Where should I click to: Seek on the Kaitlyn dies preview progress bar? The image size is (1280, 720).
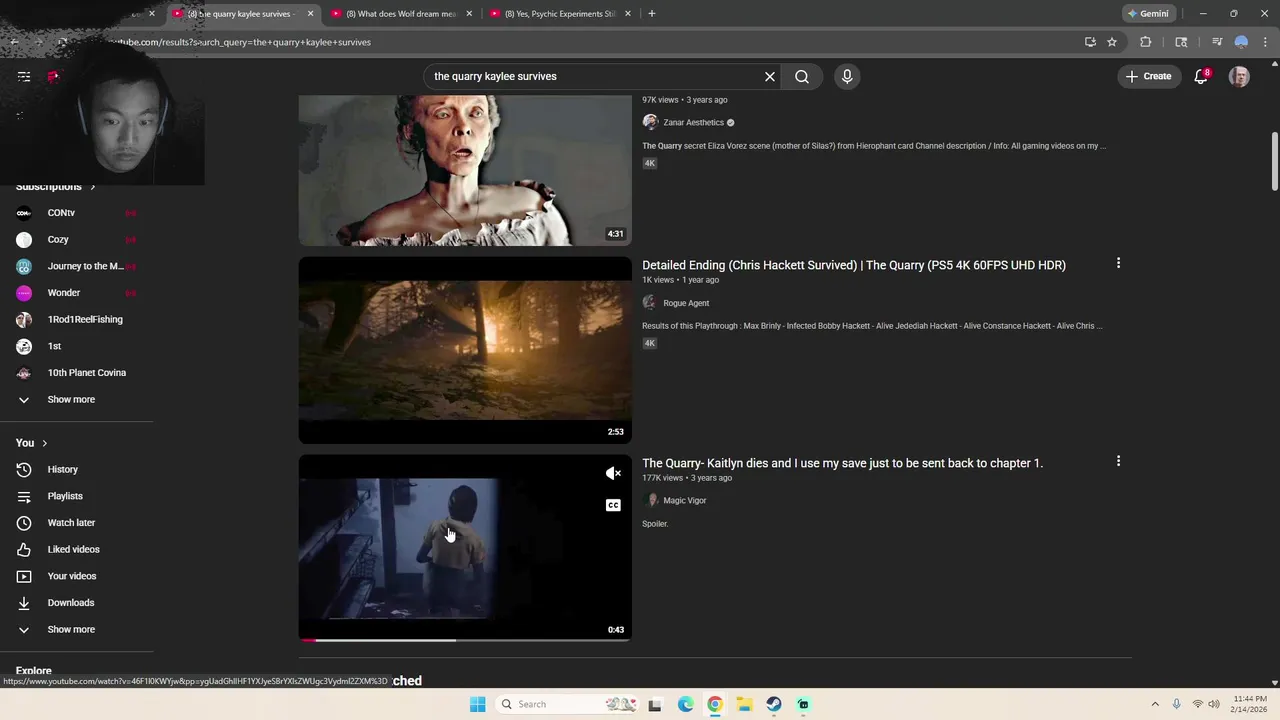tap(465, 640)
